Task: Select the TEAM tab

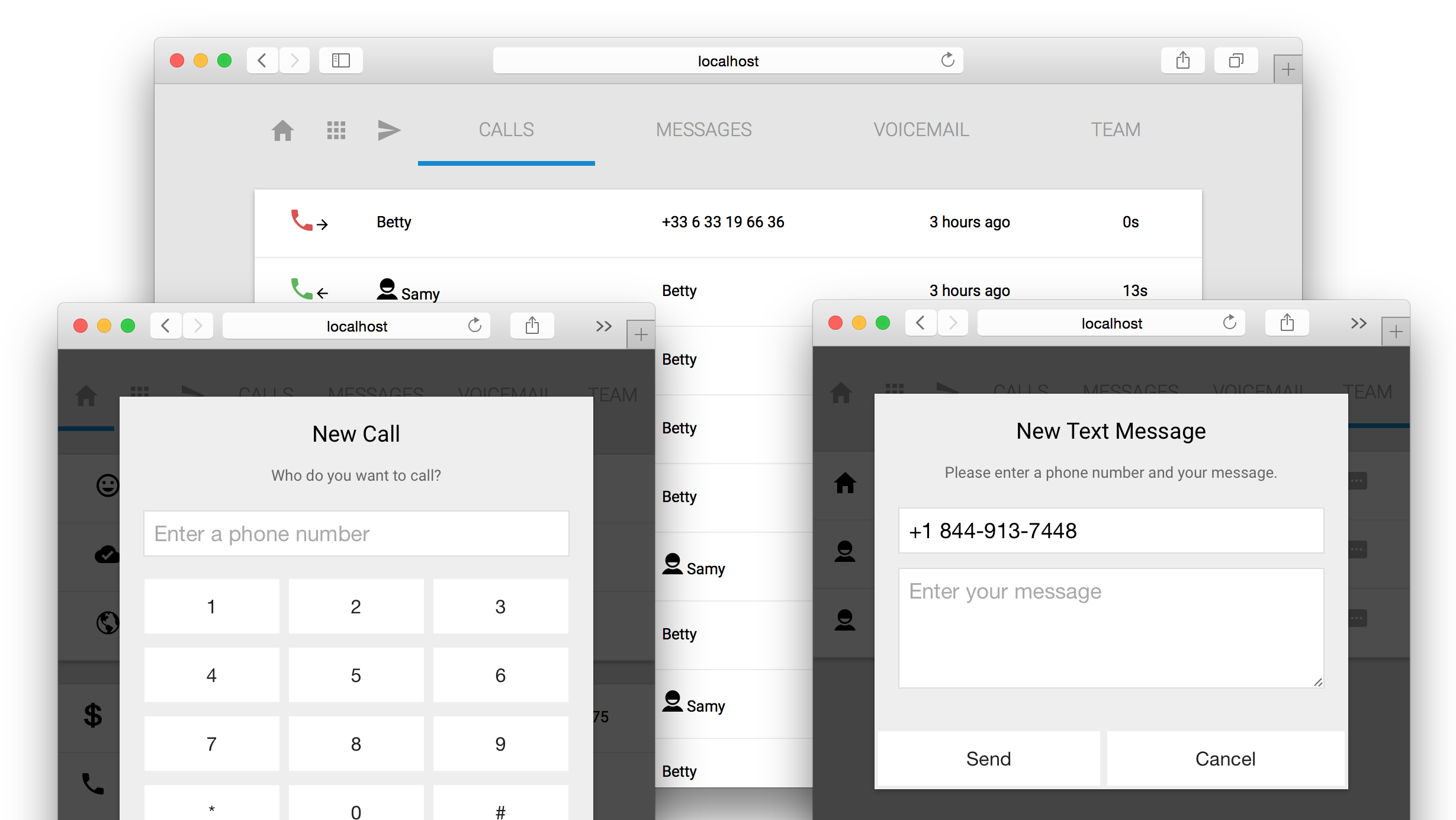Action: coord(1116,130)
